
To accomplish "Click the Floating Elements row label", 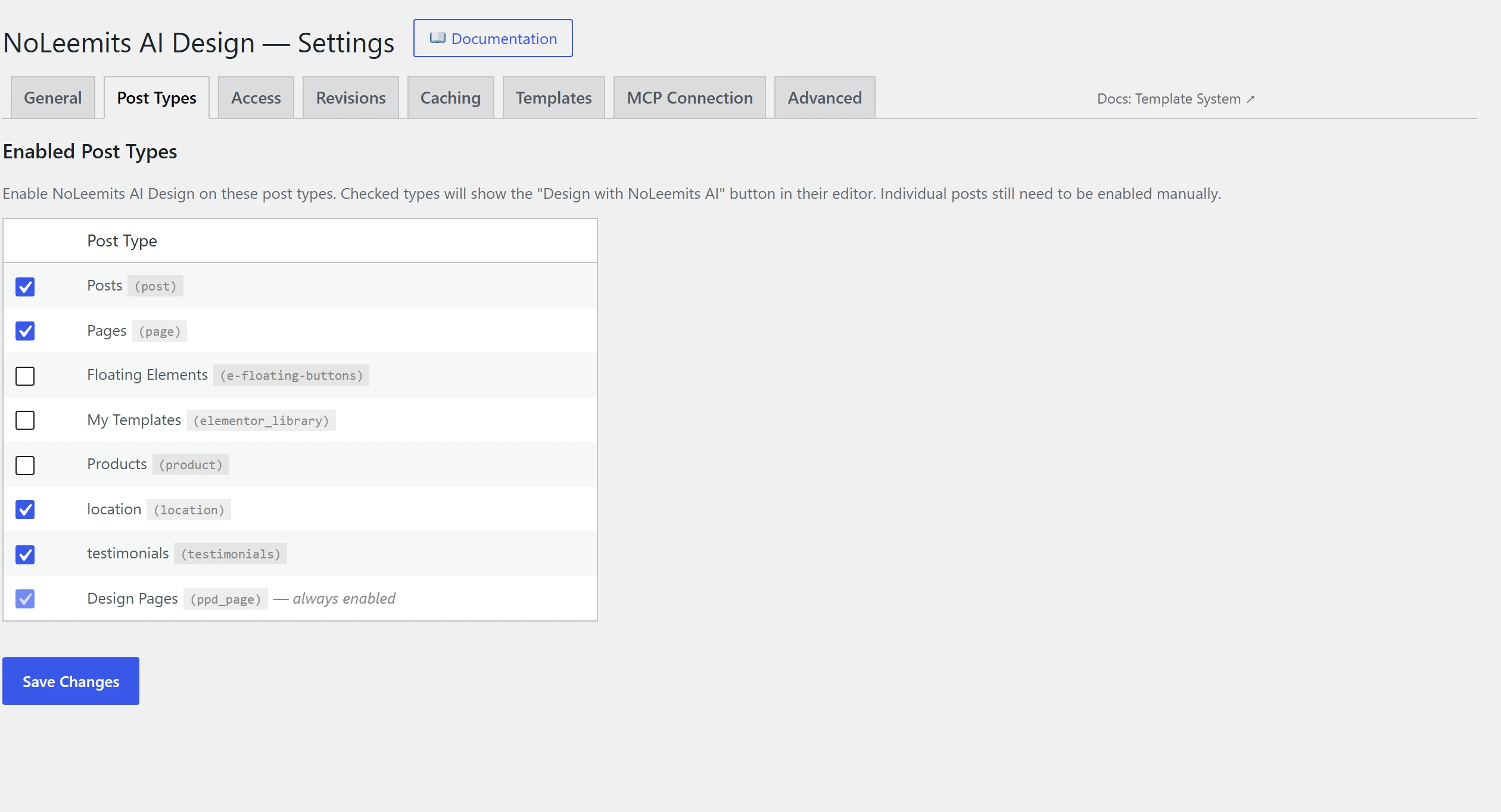I will coord(148,375).
